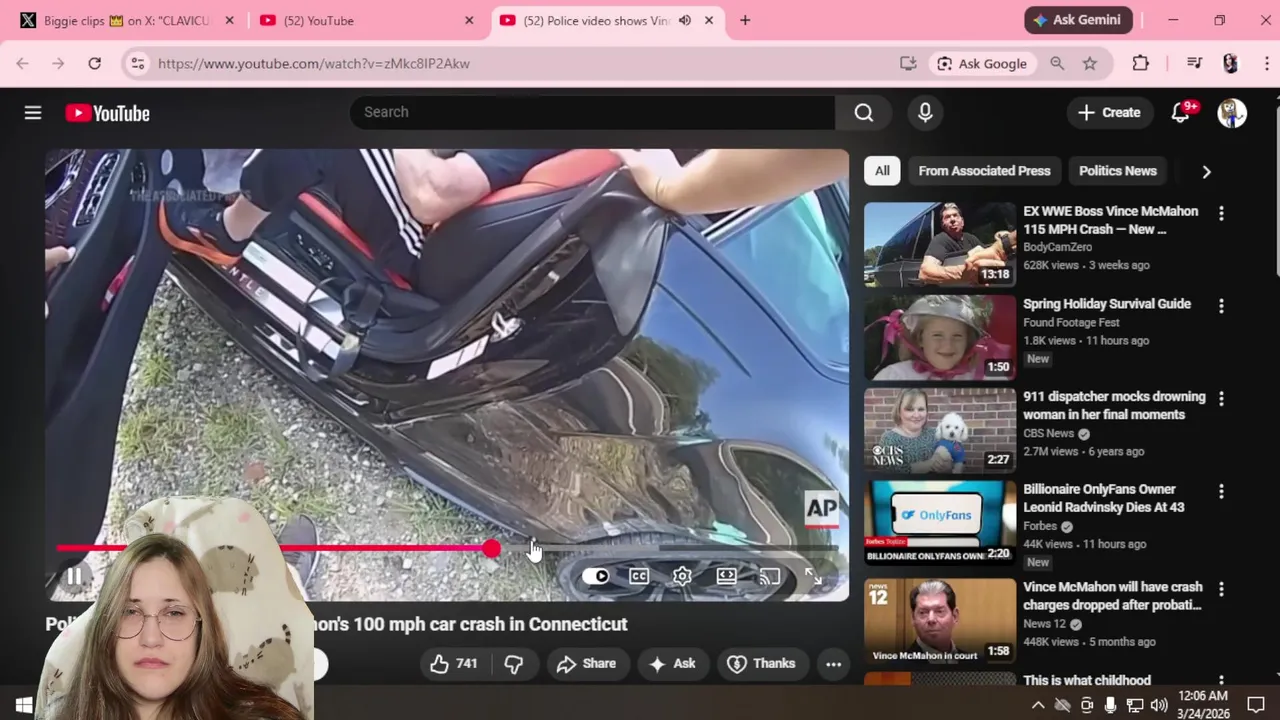This screenshot has width=1280, height=720.
Task: Switch to theater mode
Action: tap(726, 576)
